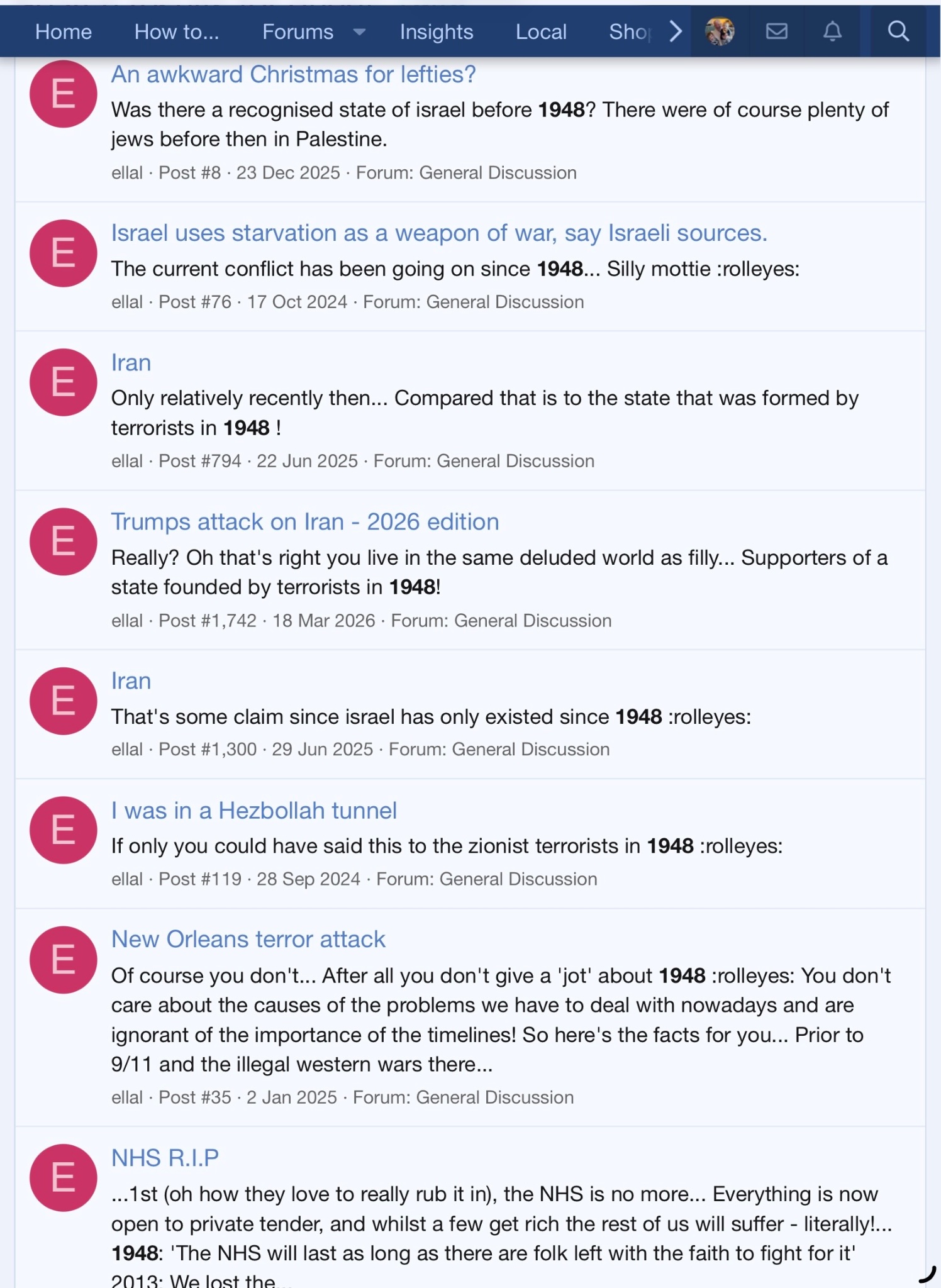Open 'New Orleans terror attack' thread title

click(x=248, y=939)
